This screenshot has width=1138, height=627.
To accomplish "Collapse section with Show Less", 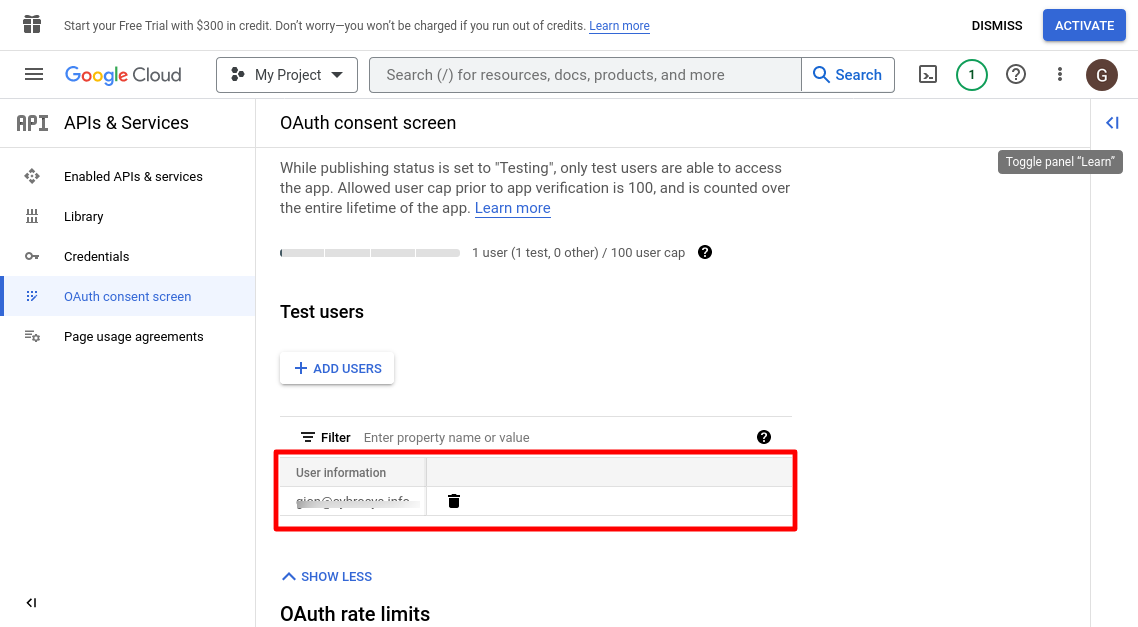I will pos(327,577).
